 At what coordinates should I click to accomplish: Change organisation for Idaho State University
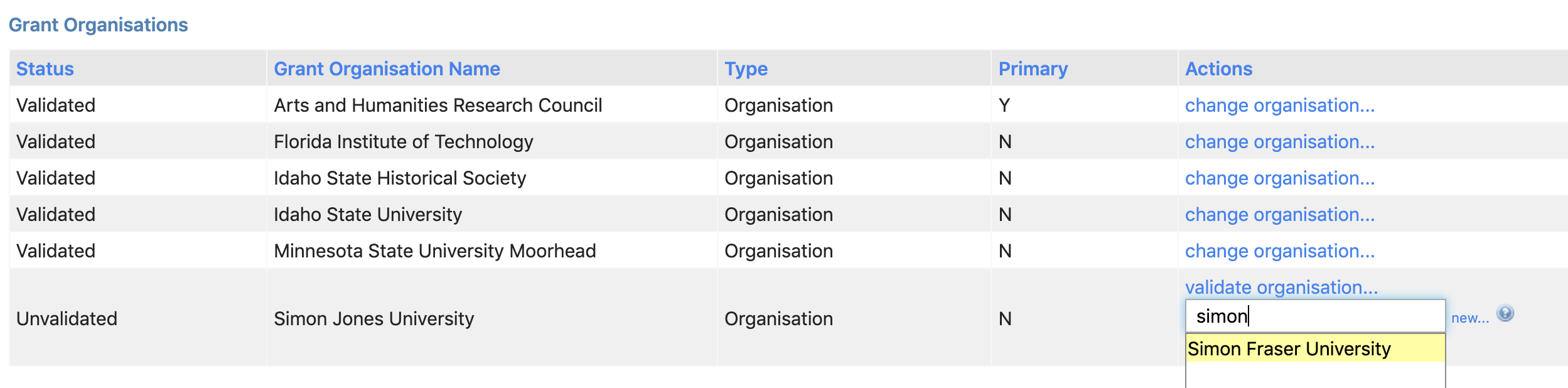1279,215
